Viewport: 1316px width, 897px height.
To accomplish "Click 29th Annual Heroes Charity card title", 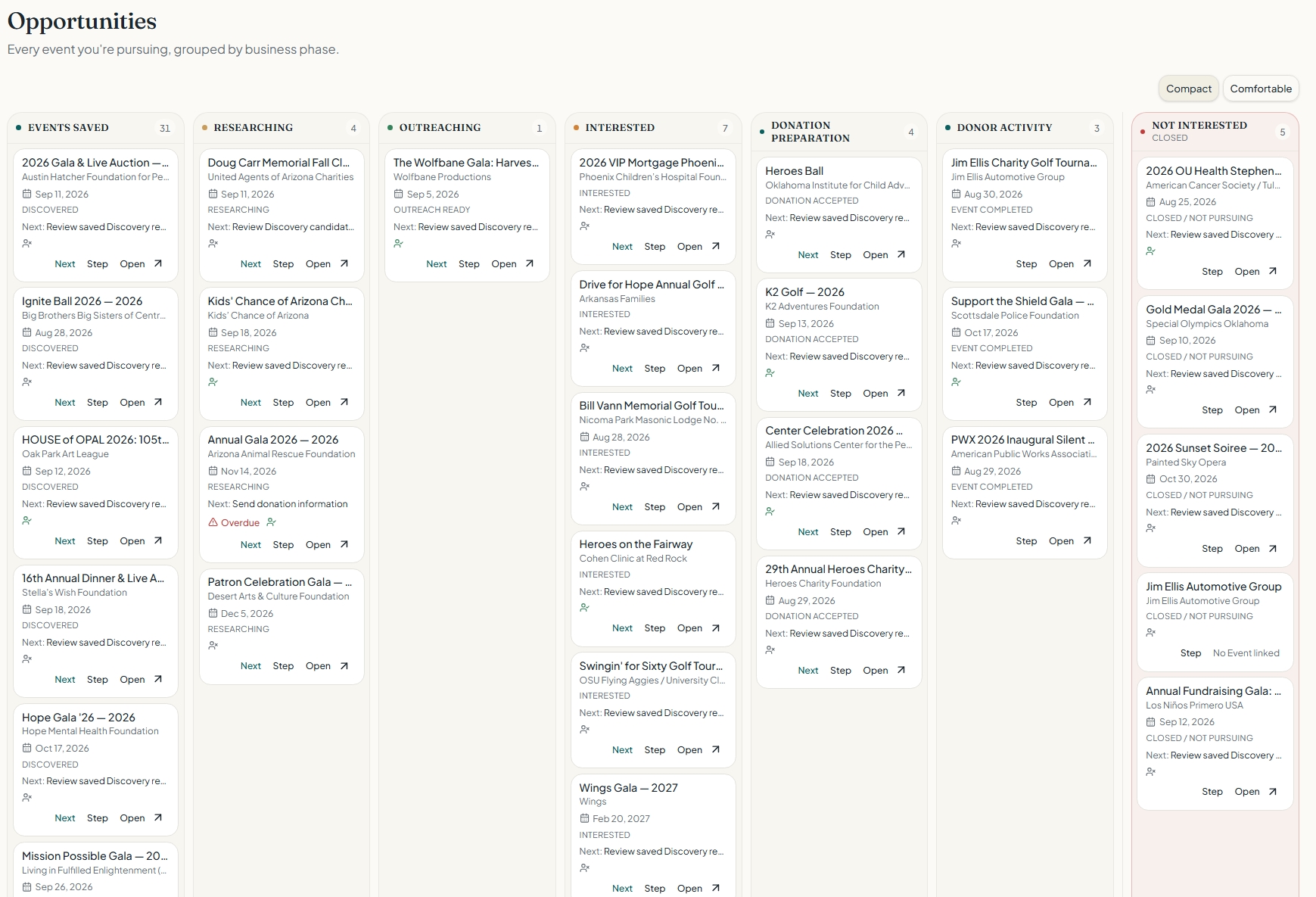I will coord(838,569).
